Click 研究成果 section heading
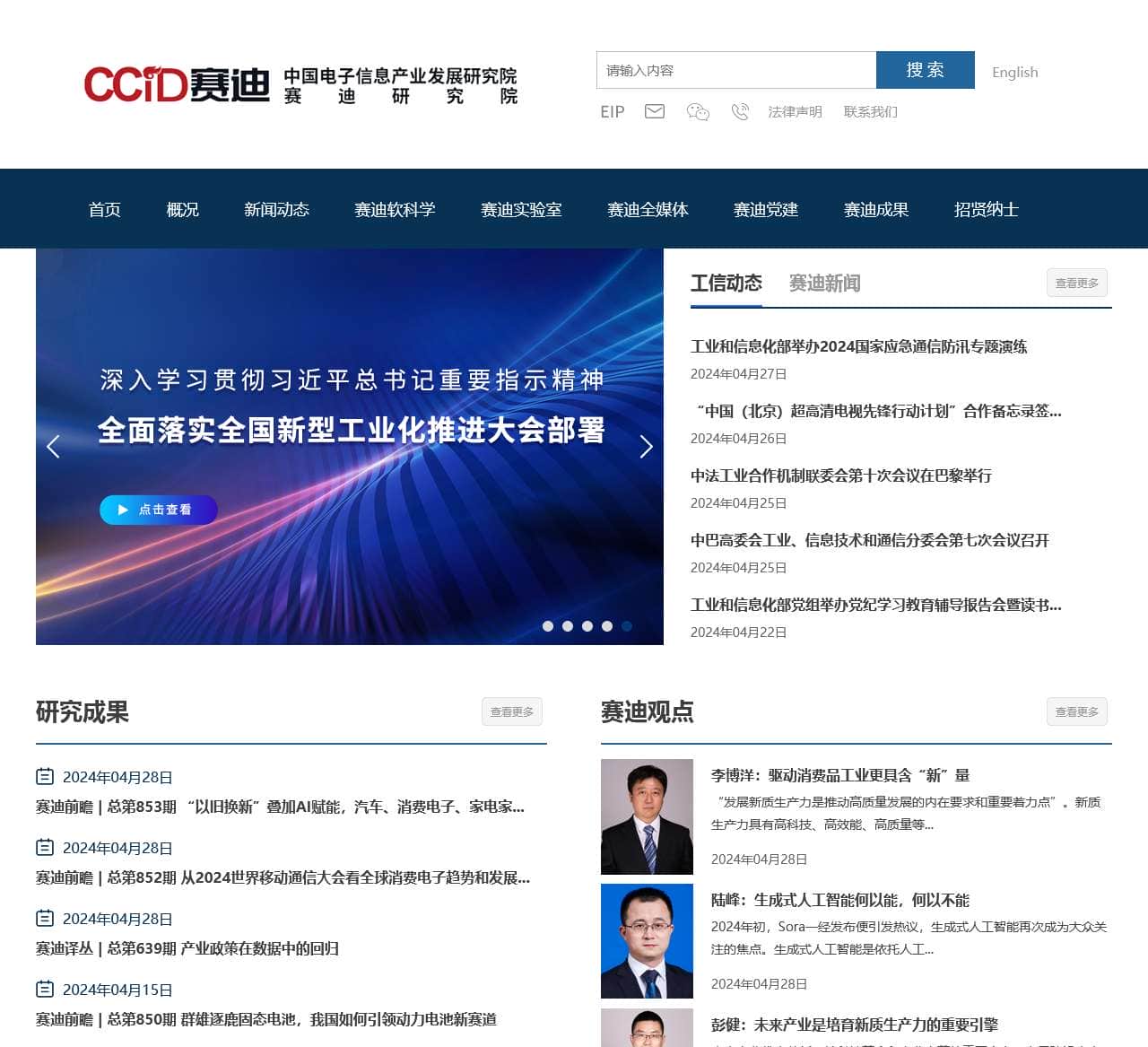The width and height of the screenshot is (1148, 1047). coord(83,711)
